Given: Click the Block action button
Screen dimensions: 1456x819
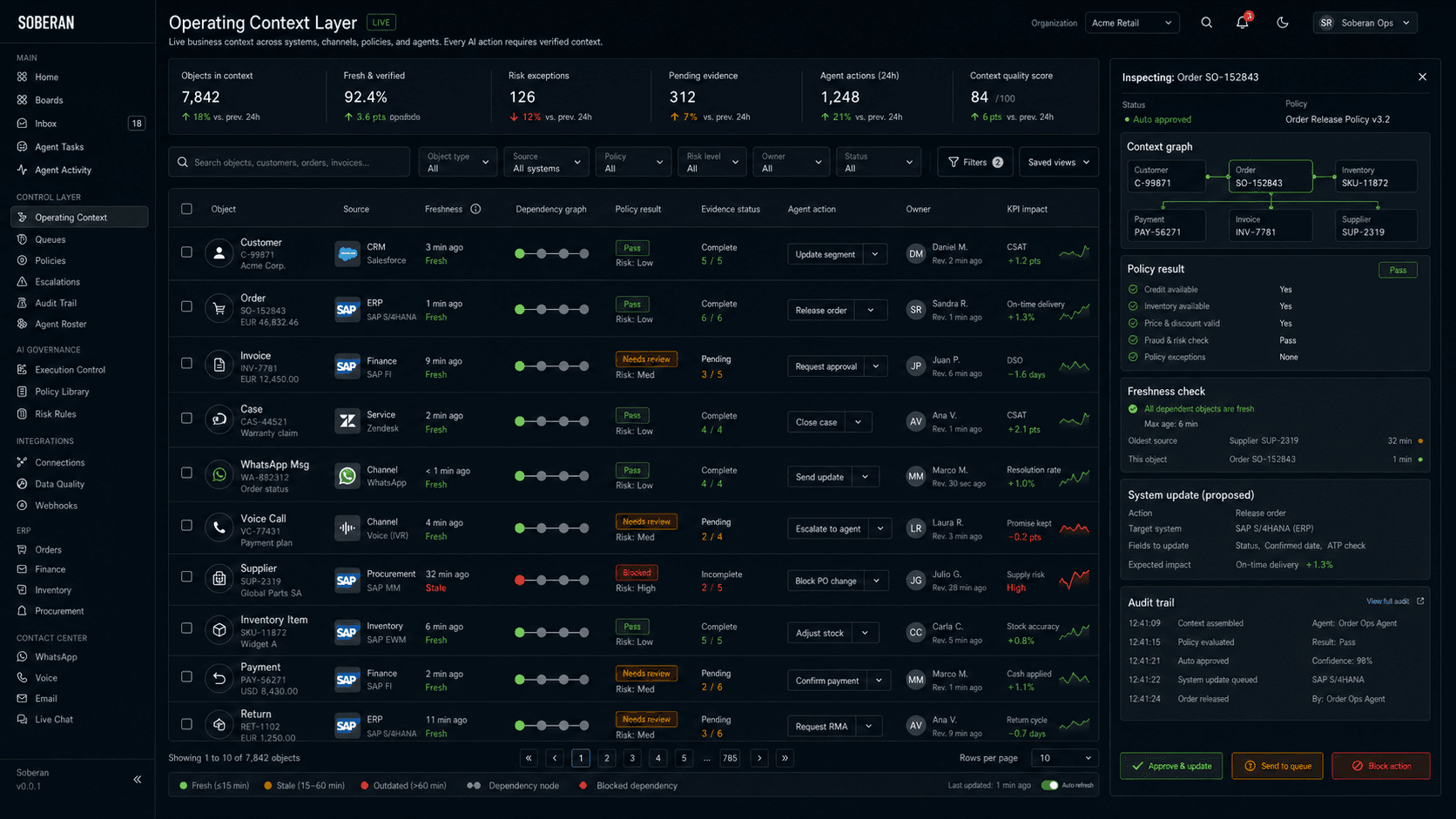Looking at the screenshot, I should coord(1380,766).
